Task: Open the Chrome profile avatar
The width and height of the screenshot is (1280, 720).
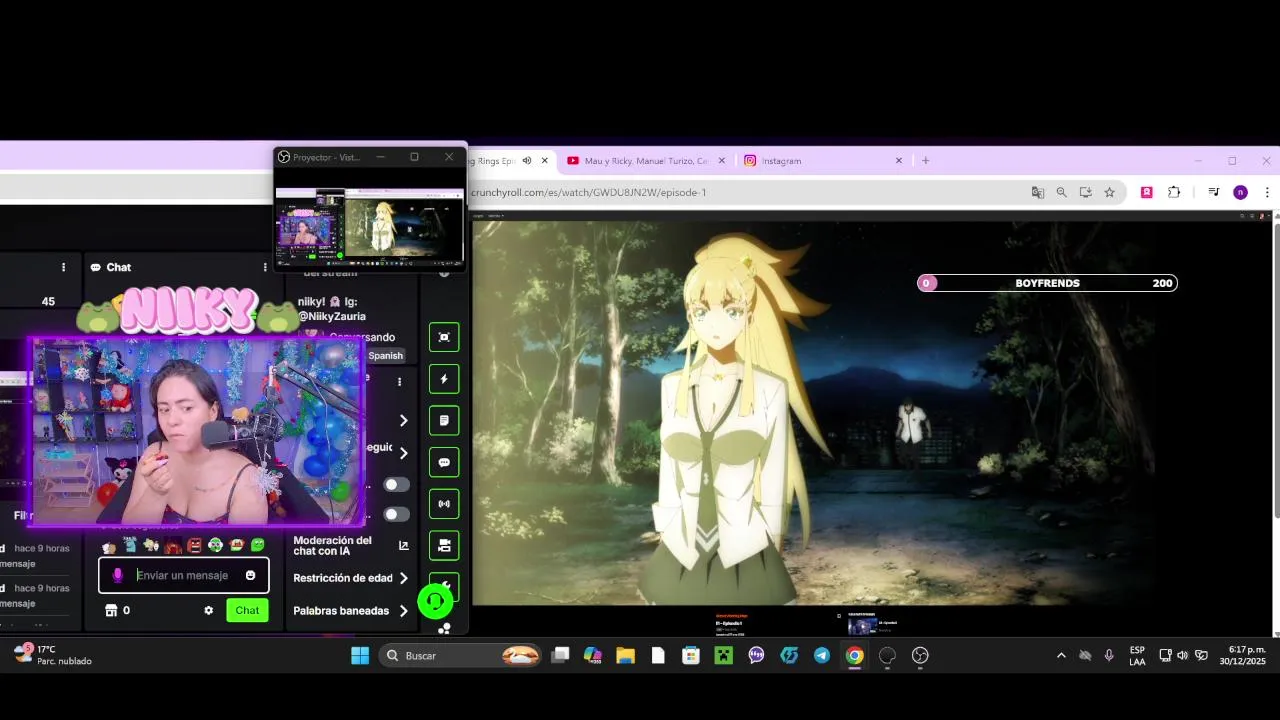Action: click(x=1240, y=192)
